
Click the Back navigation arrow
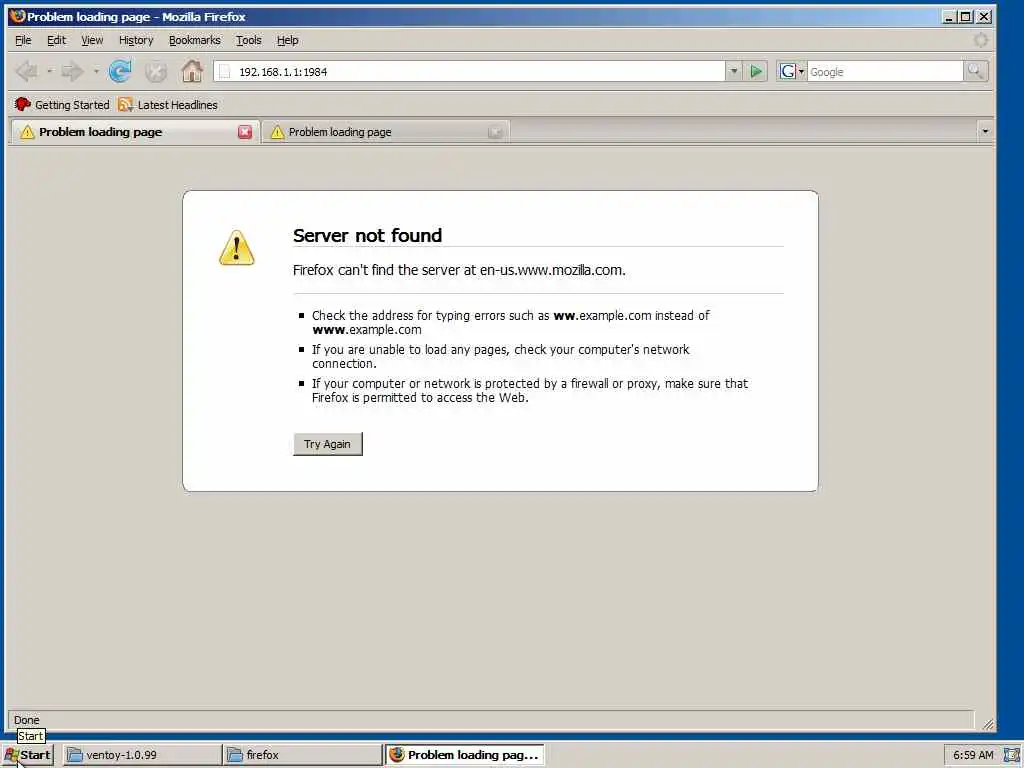point(27,71)
